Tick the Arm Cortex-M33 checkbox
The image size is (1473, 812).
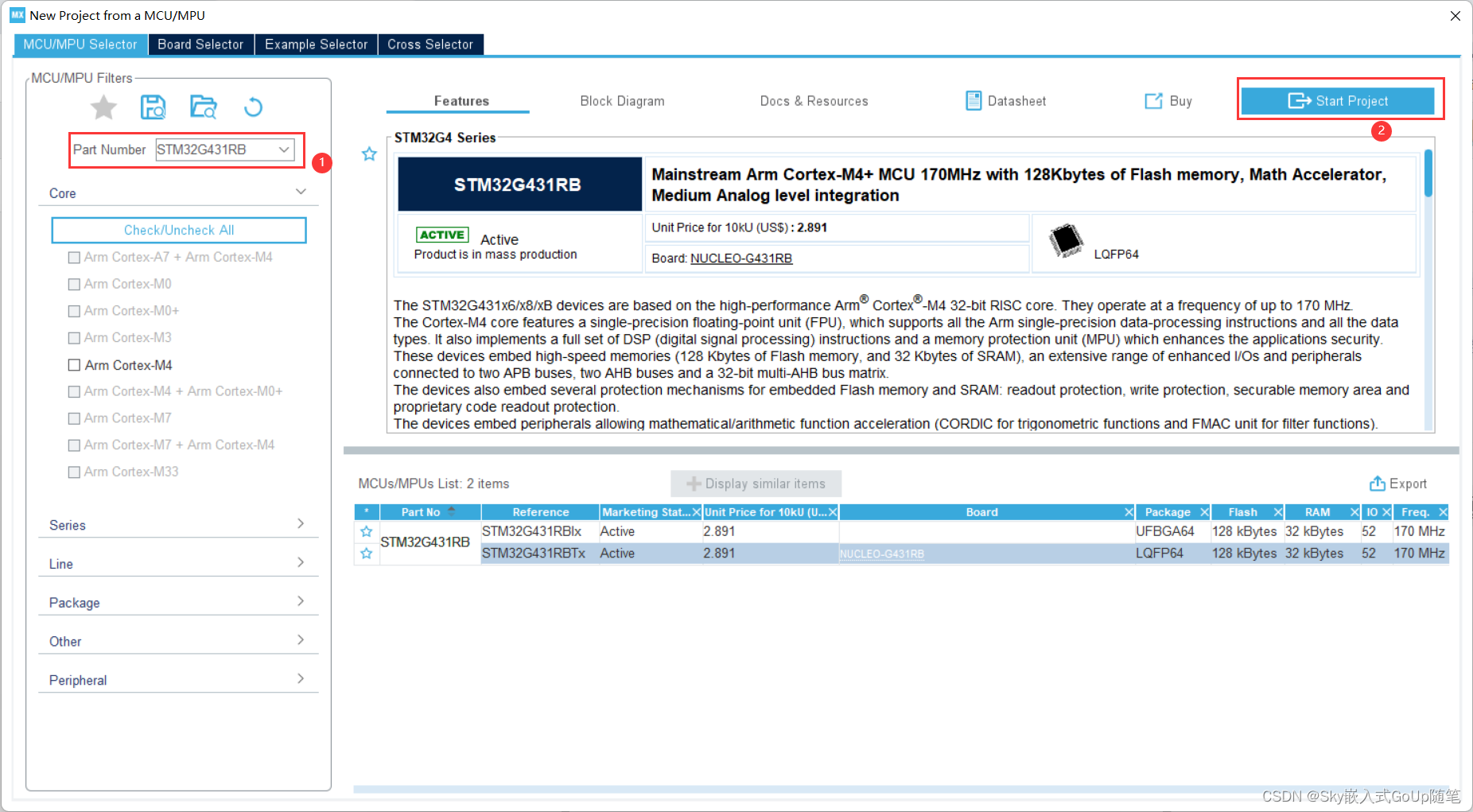74,472
